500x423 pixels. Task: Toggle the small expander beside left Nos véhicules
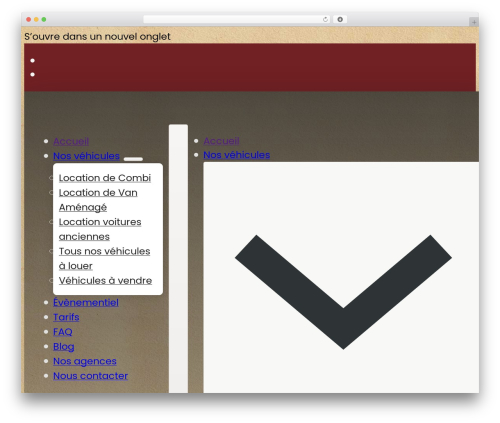pos(133,159)
